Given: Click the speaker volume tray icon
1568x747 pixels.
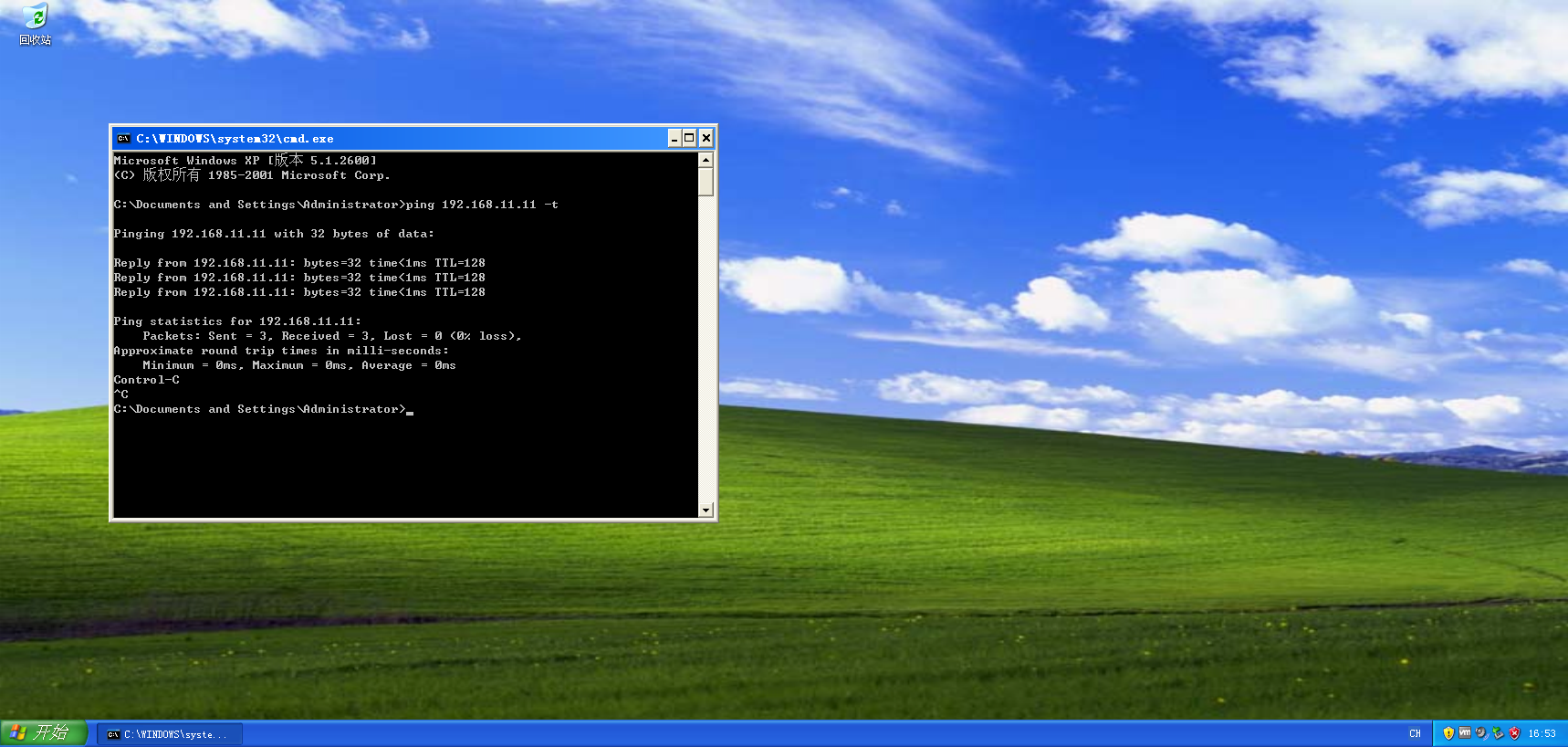Looking at the screenshot, I should 1481,733.
